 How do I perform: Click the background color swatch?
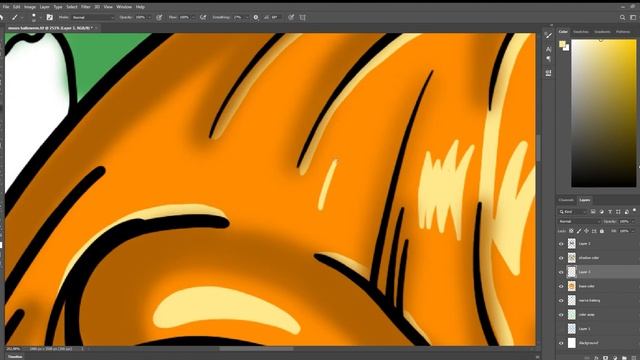coord(567,48)
